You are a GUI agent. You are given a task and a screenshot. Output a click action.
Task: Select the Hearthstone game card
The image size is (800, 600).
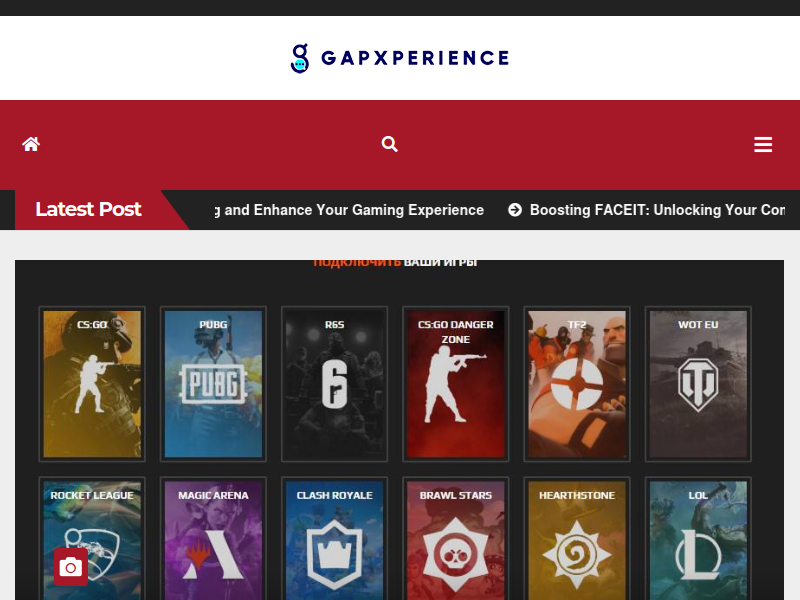577,539
